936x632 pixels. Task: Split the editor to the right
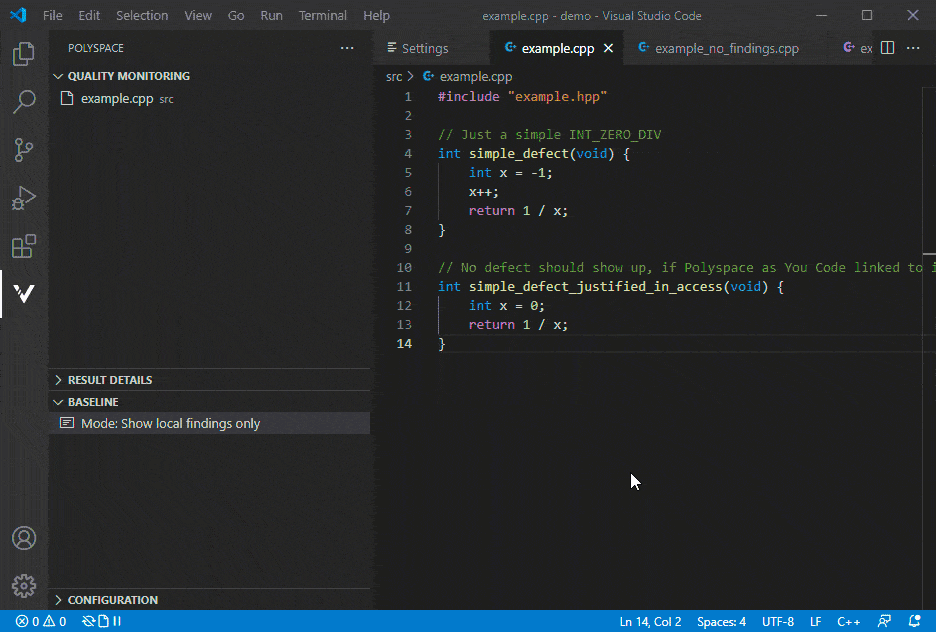[x=886, y=48]
